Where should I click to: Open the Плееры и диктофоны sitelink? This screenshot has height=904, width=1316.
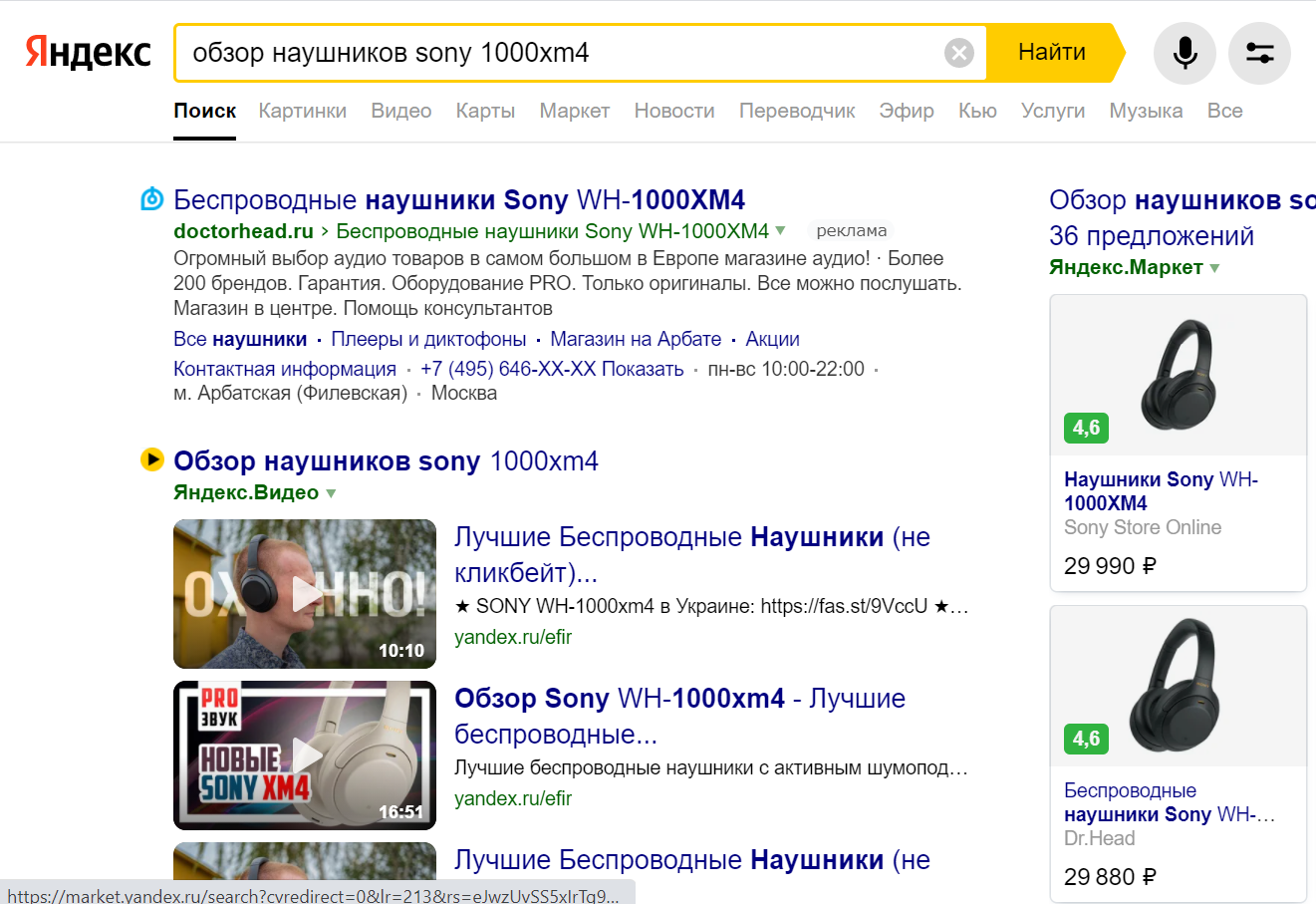pos(428,339)
